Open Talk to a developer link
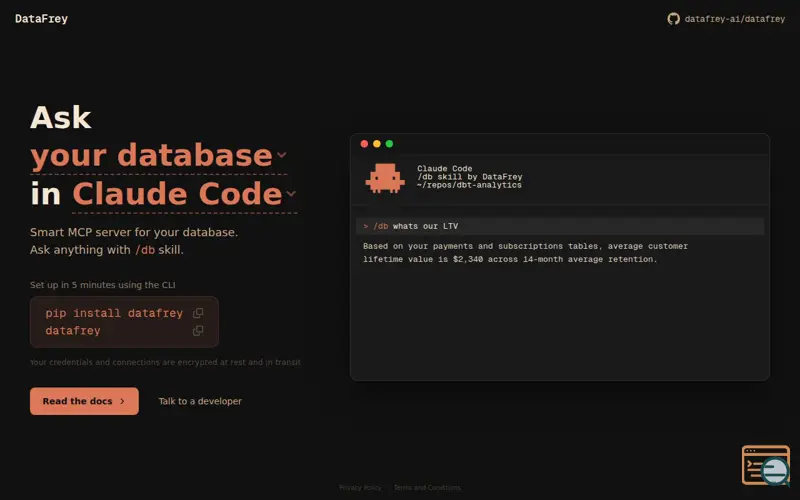This screenshot has height=500, width=800. click(200, 401)
